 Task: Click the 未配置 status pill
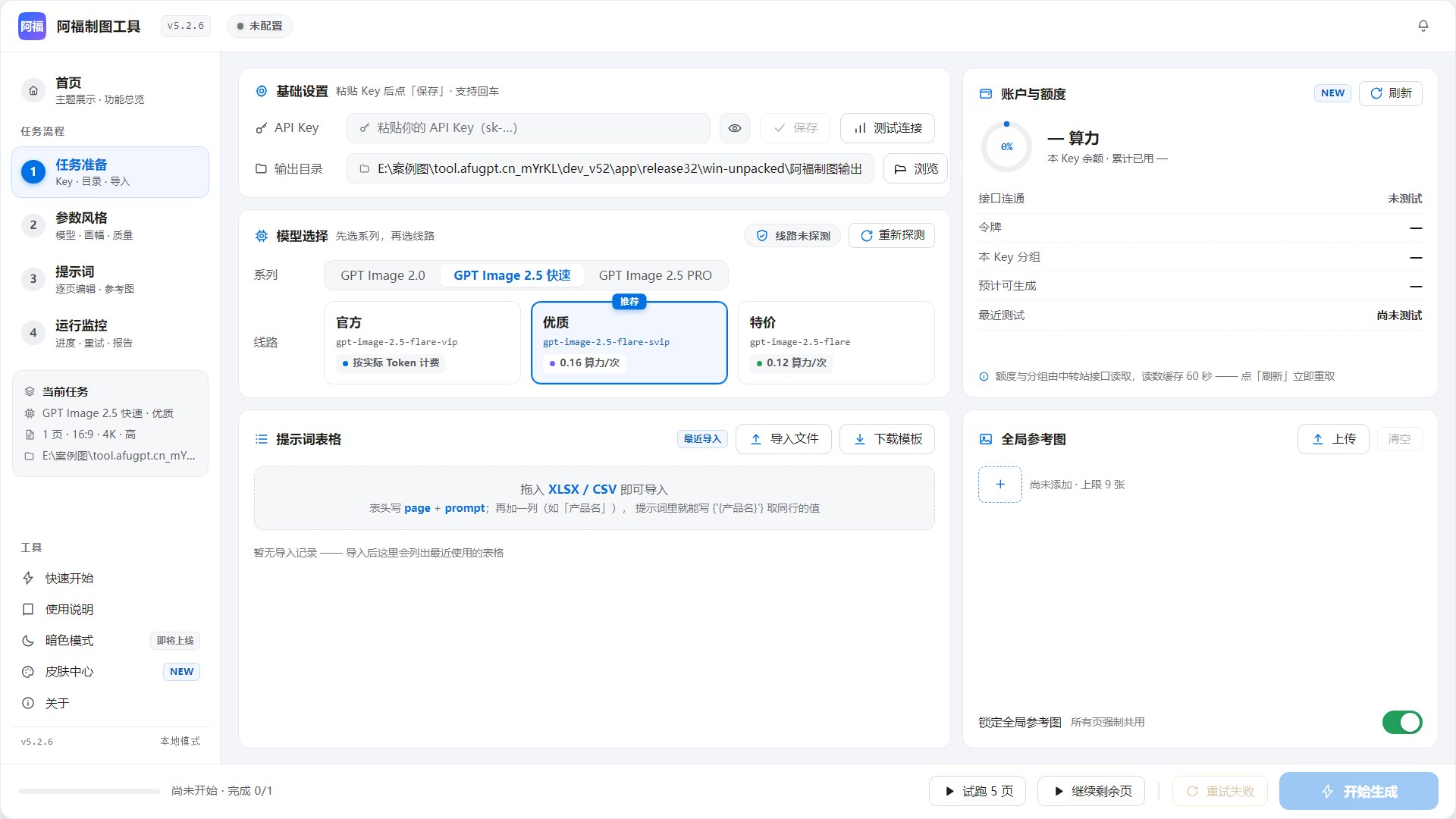click(259, 26)
